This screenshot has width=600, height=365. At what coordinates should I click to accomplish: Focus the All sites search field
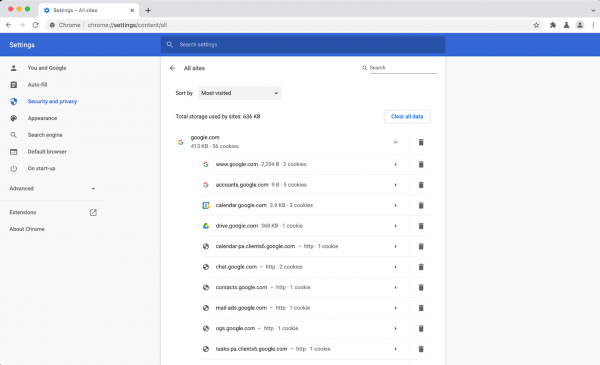(x=403, y=68)
